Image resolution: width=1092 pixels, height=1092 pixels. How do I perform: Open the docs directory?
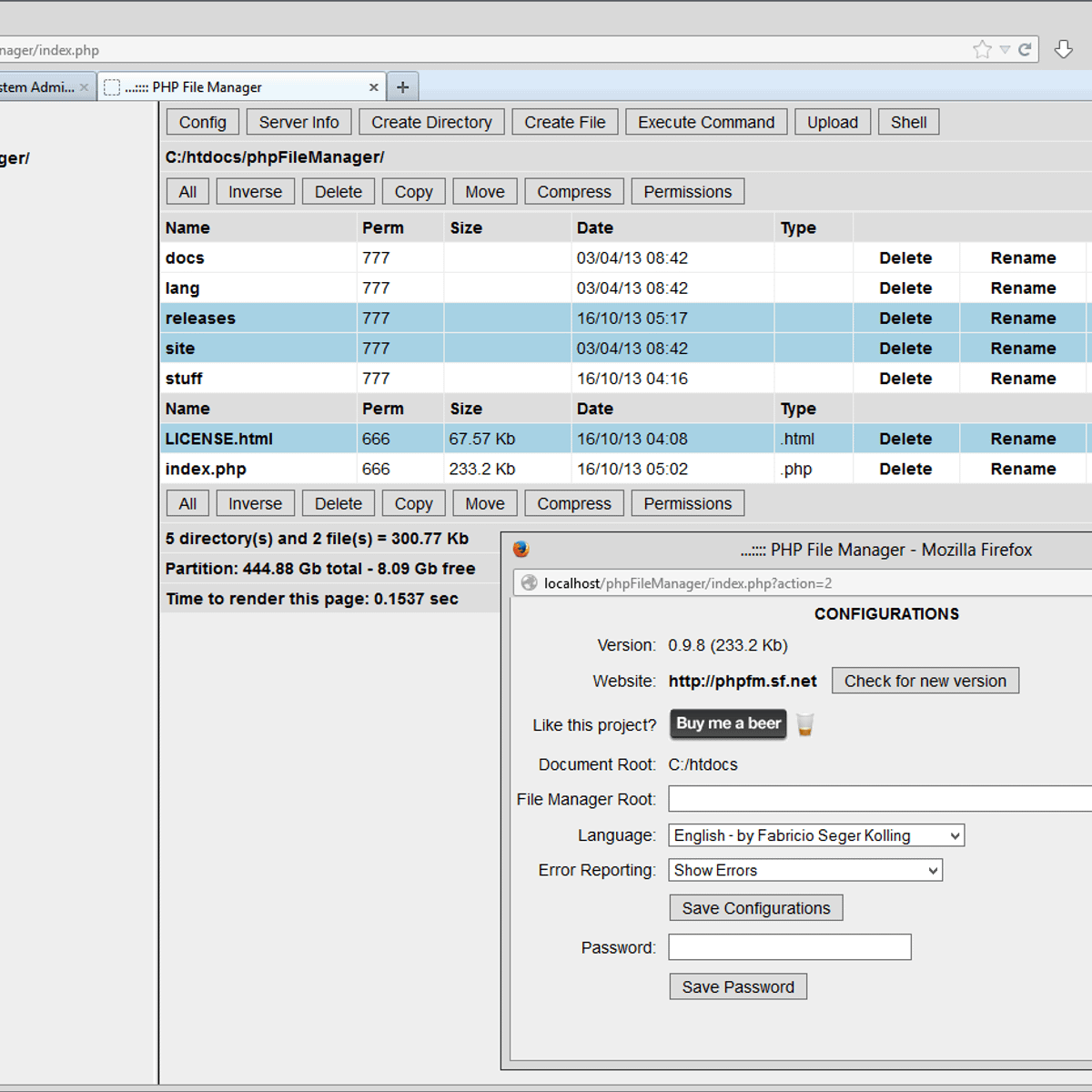(185, 258)
